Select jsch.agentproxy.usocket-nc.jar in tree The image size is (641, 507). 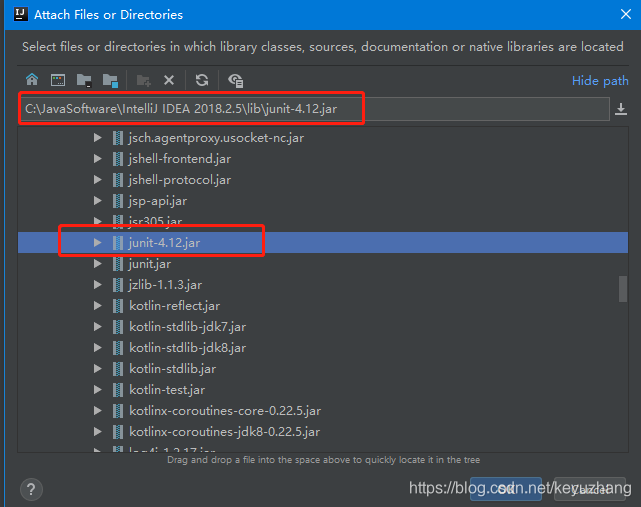click(x=216, y=138)
